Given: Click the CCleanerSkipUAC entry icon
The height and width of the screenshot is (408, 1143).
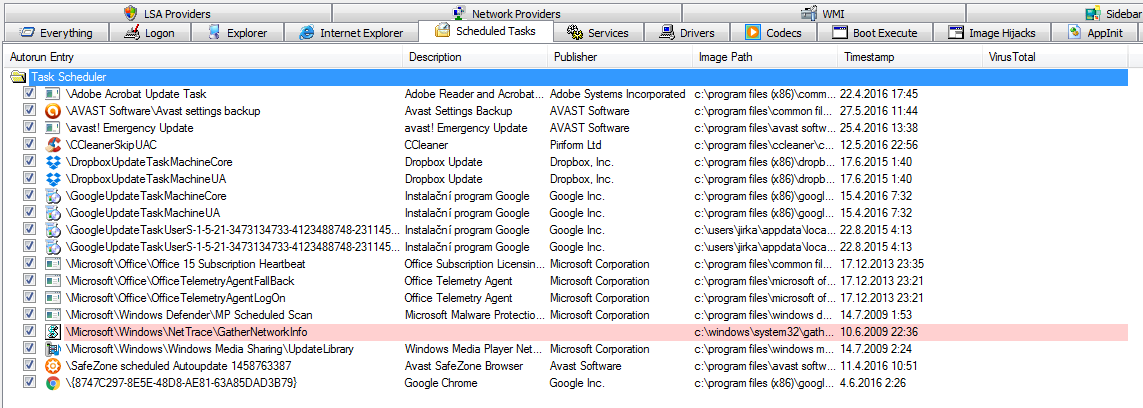Looking at the screenshot, I should point(53,145).
